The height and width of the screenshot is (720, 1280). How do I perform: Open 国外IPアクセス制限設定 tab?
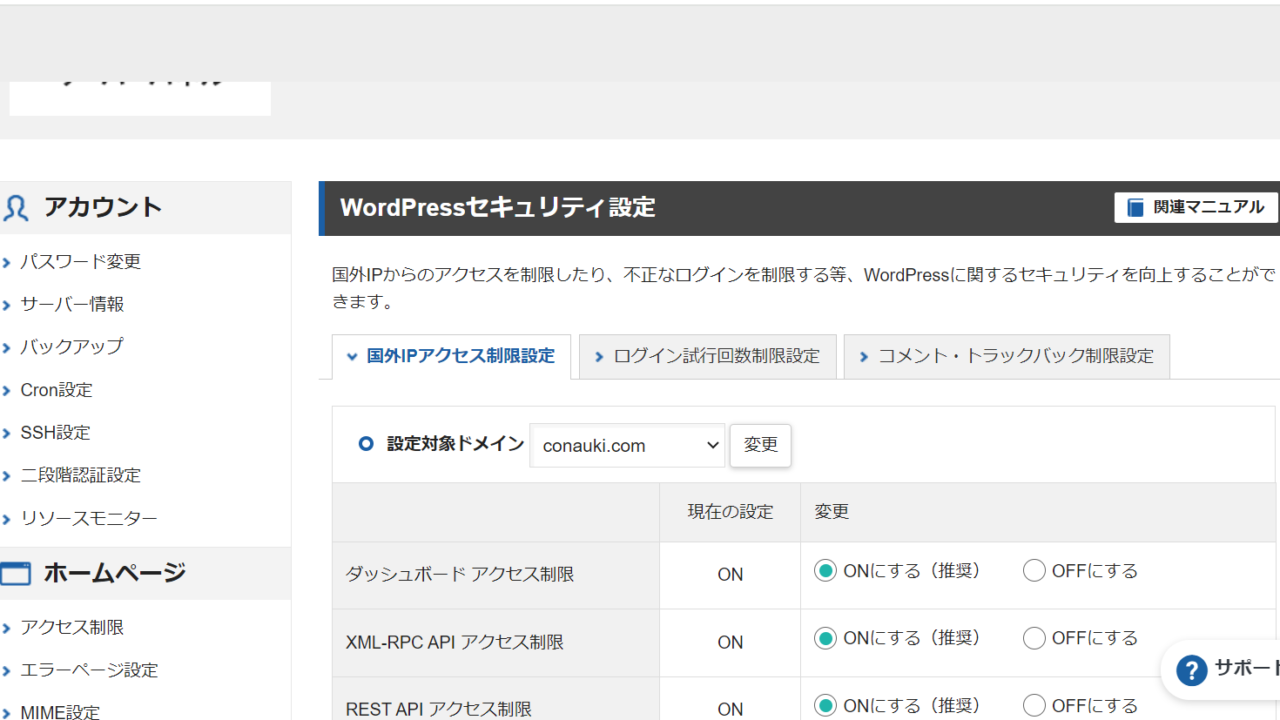pyautogui.click(x=451, y=356)
